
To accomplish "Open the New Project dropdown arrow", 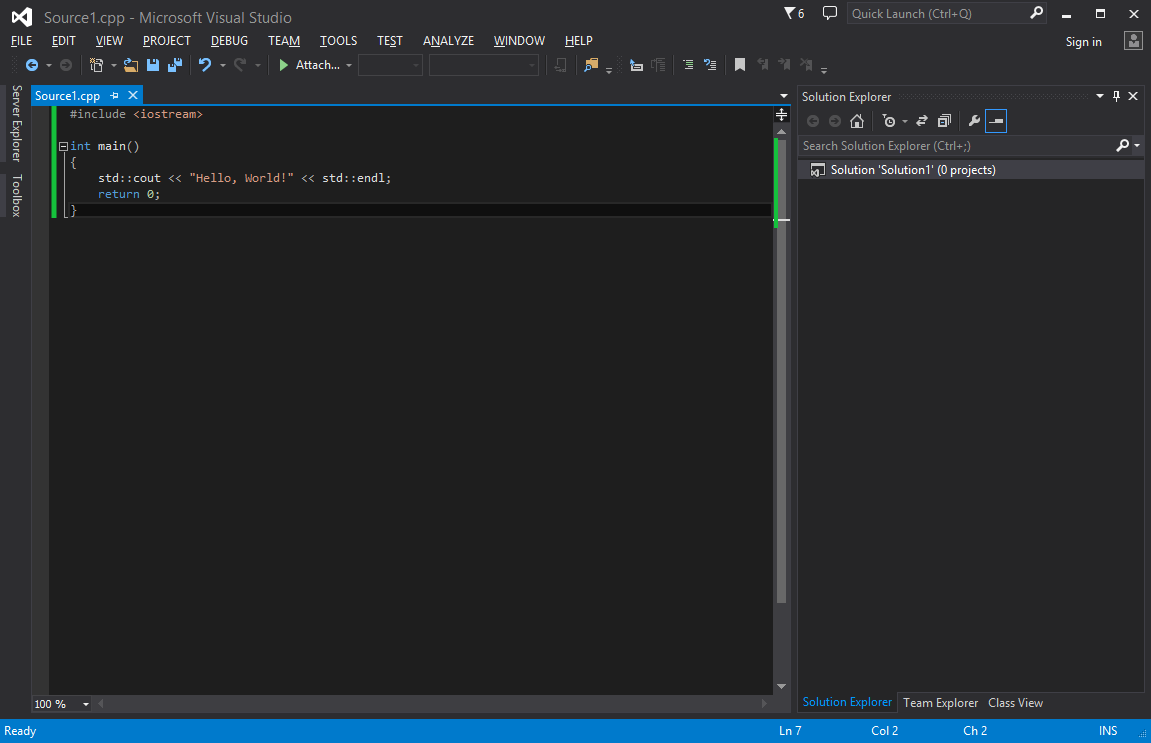I will tap(114, 65).
